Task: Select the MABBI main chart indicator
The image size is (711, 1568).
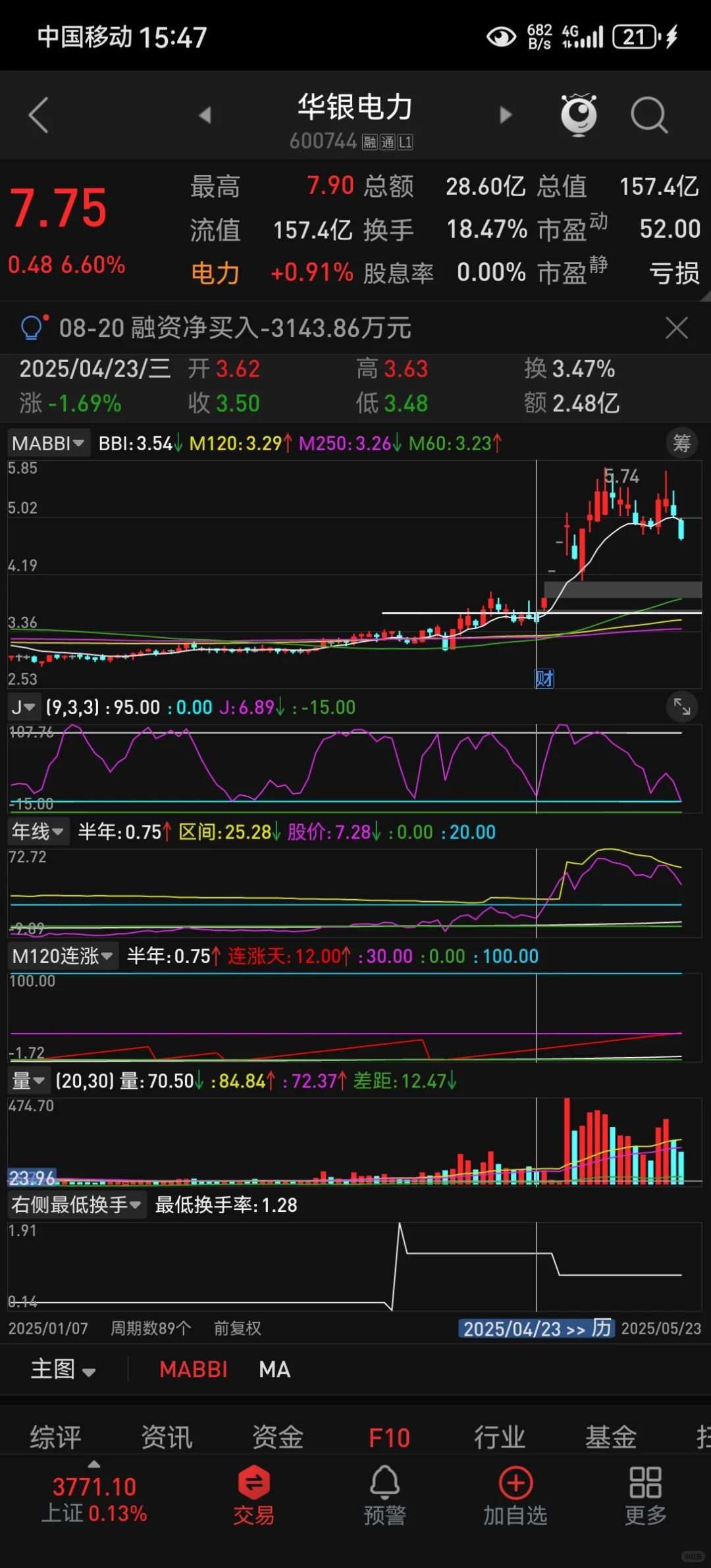Action: click(193, 1369)
